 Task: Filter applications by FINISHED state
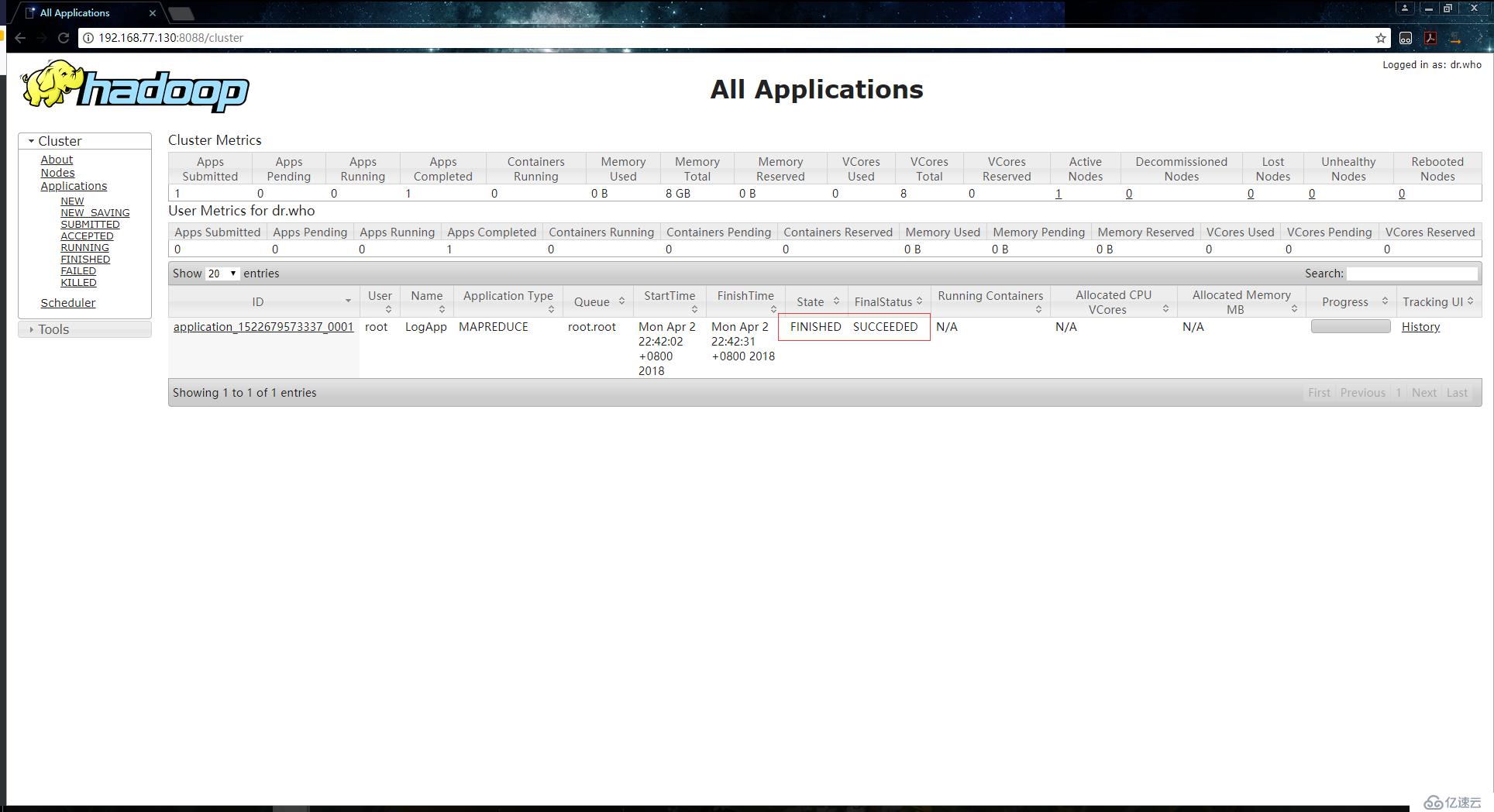coord(85,259)
